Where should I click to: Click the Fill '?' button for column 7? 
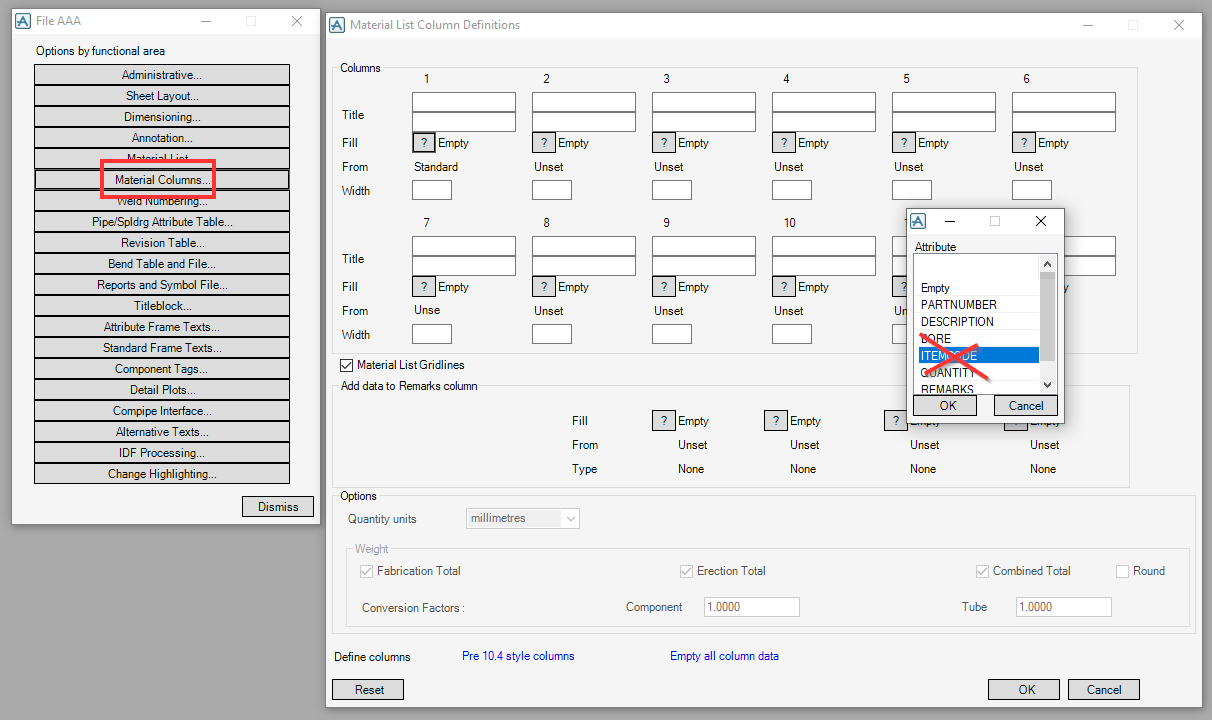pos(424,287)
